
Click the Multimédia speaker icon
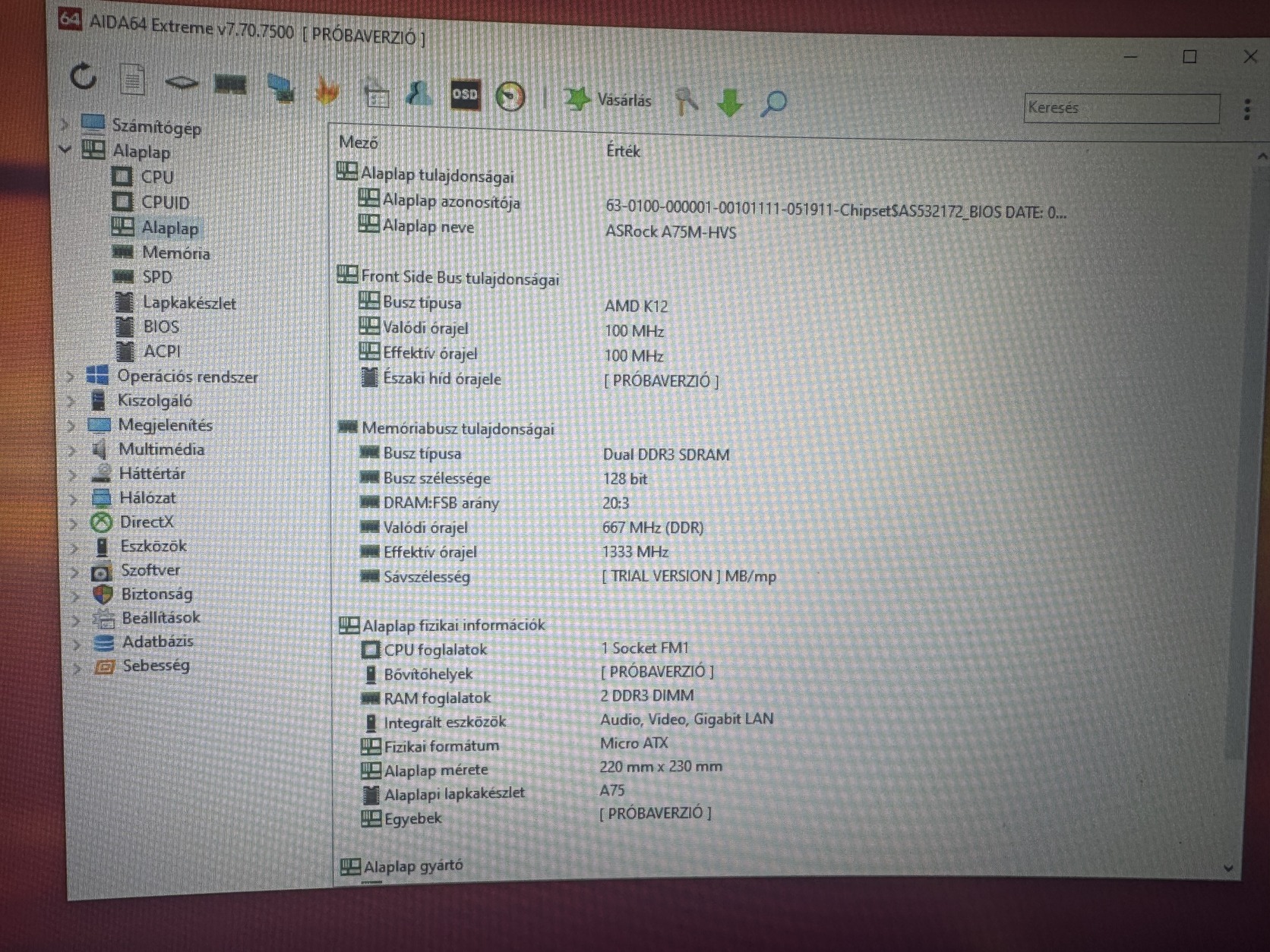(x=100, y=449)
